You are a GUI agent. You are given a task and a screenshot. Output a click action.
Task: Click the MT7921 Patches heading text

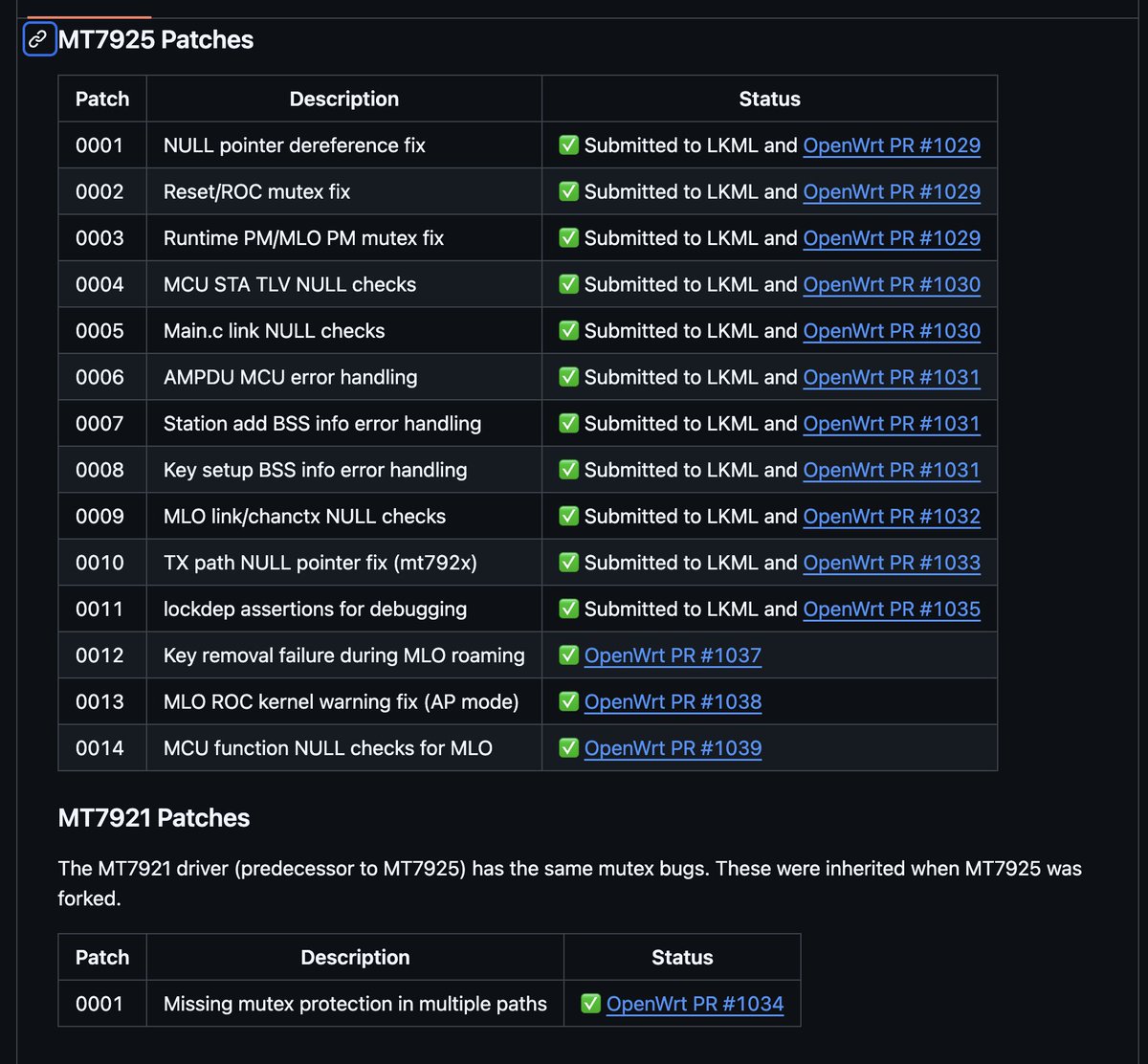click(x=154, y=818)
